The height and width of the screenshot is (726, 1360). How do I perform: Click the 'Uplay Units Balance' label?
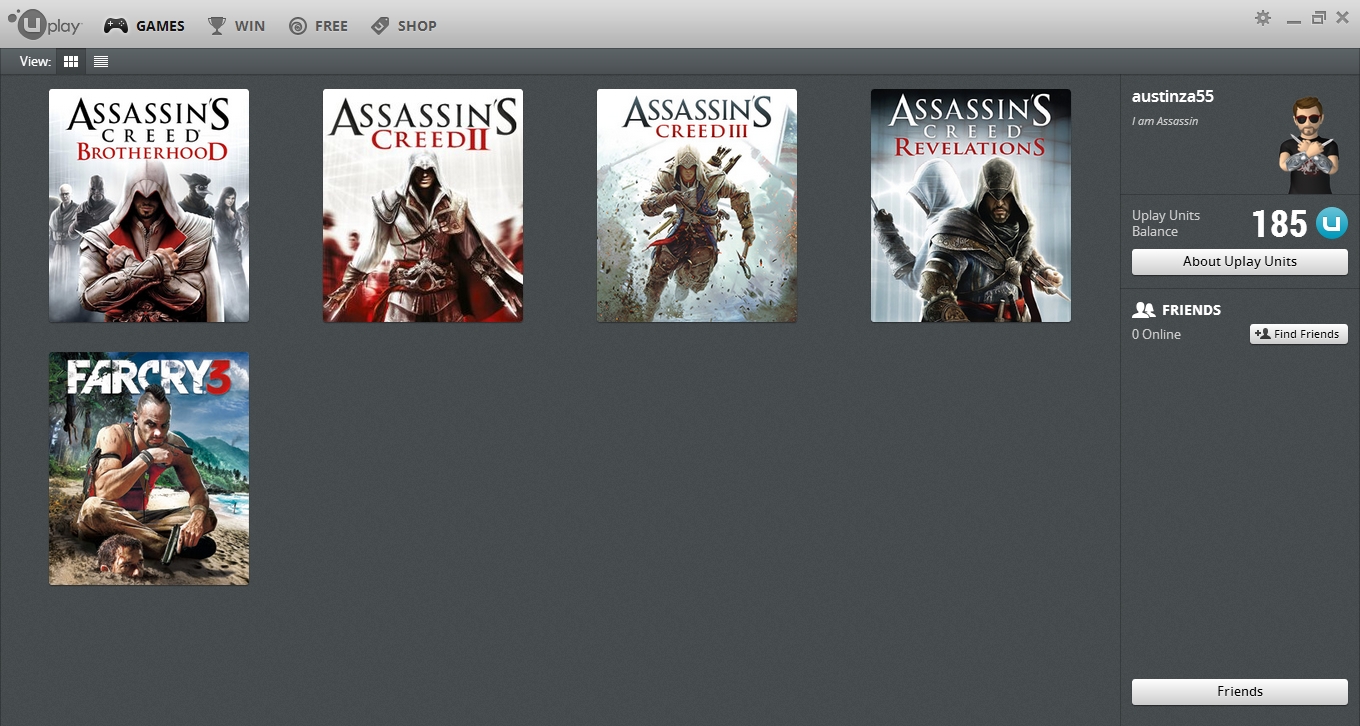1166,223
